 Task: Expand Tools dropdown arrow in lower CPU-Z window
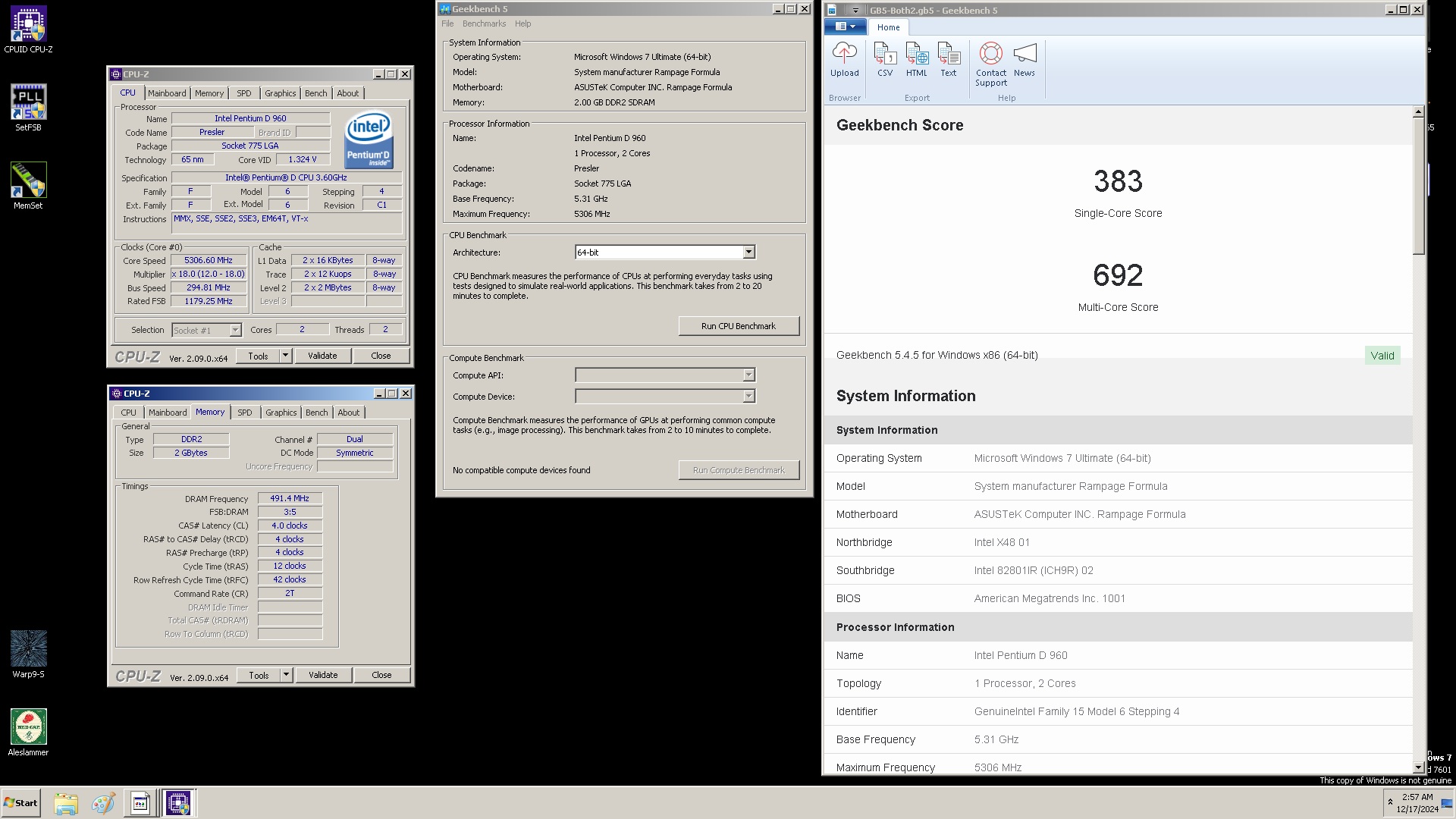tap(287, 675)
